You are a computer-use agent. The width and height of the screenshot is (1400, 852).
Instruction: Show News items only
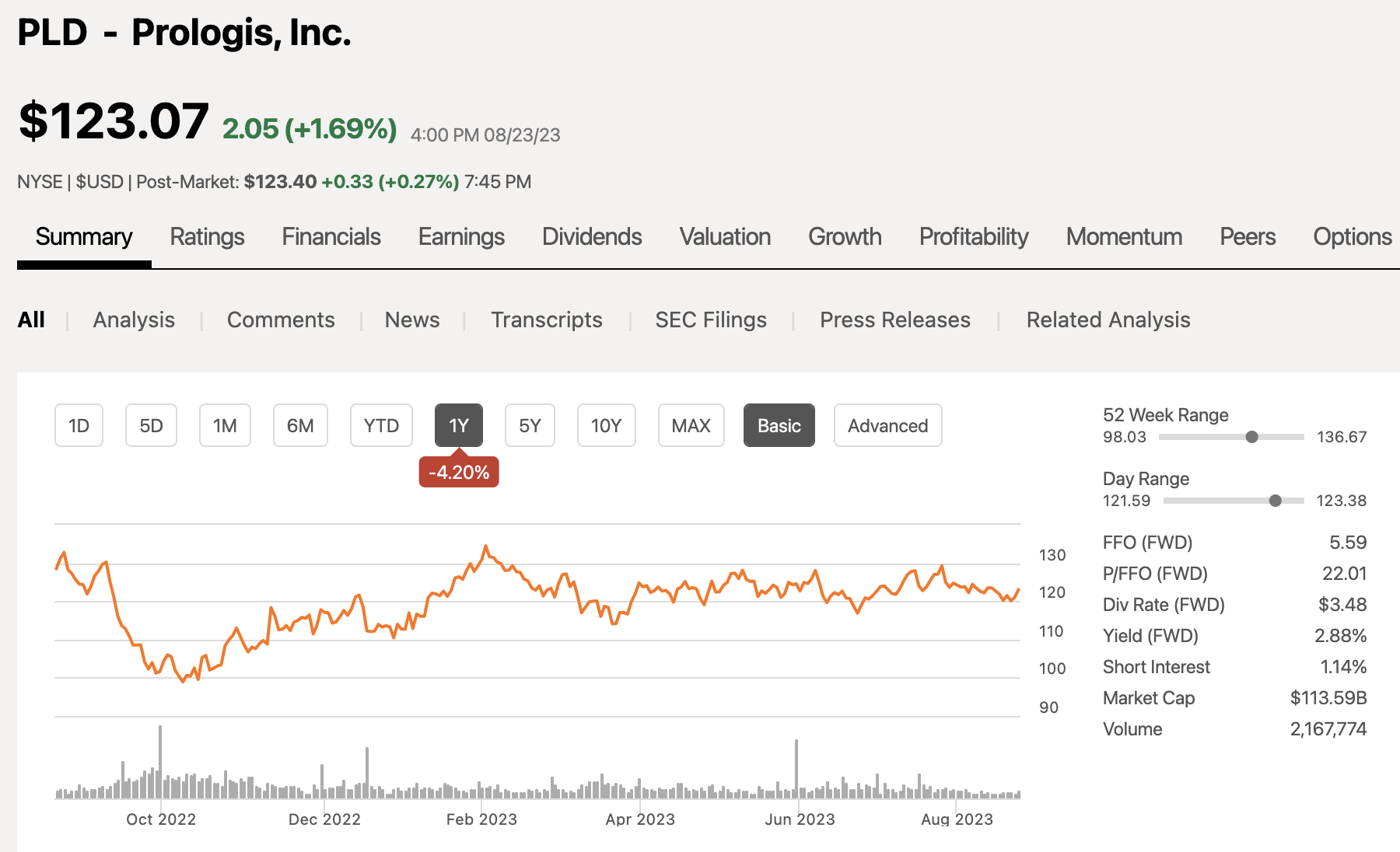coord(412,319)
